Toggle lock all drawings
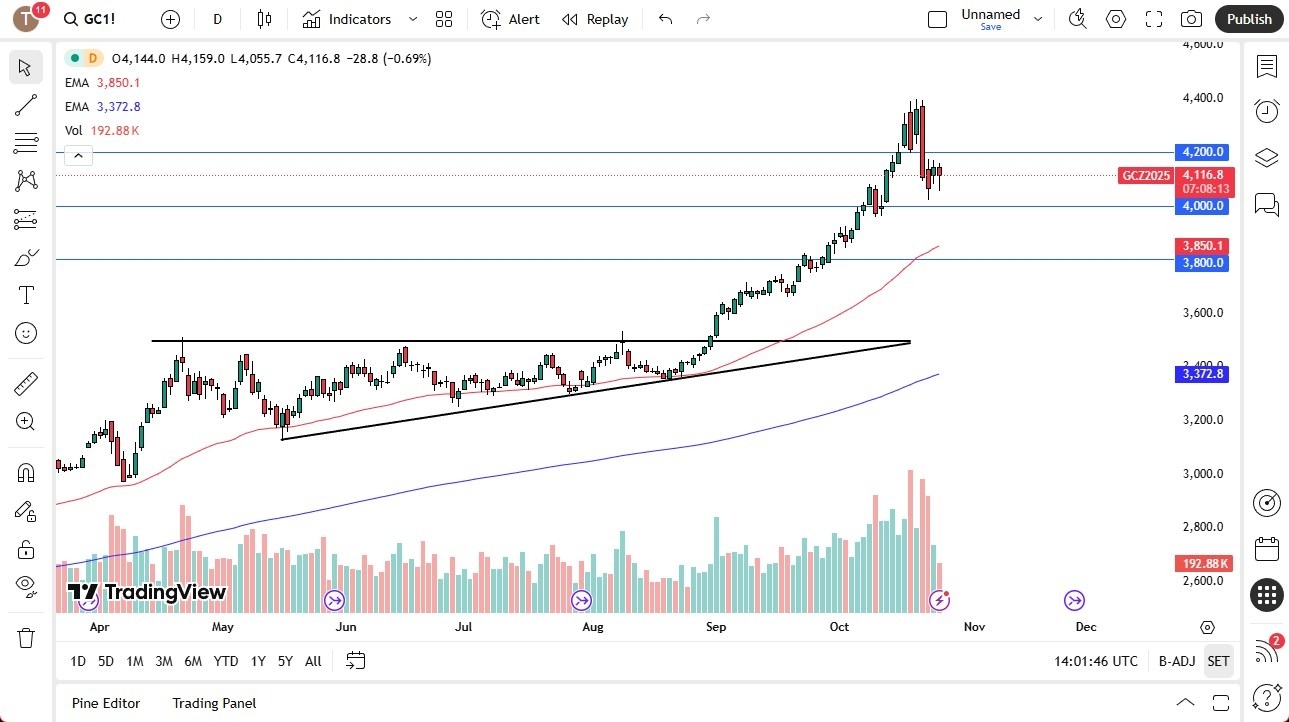 (x=25, y=549)
